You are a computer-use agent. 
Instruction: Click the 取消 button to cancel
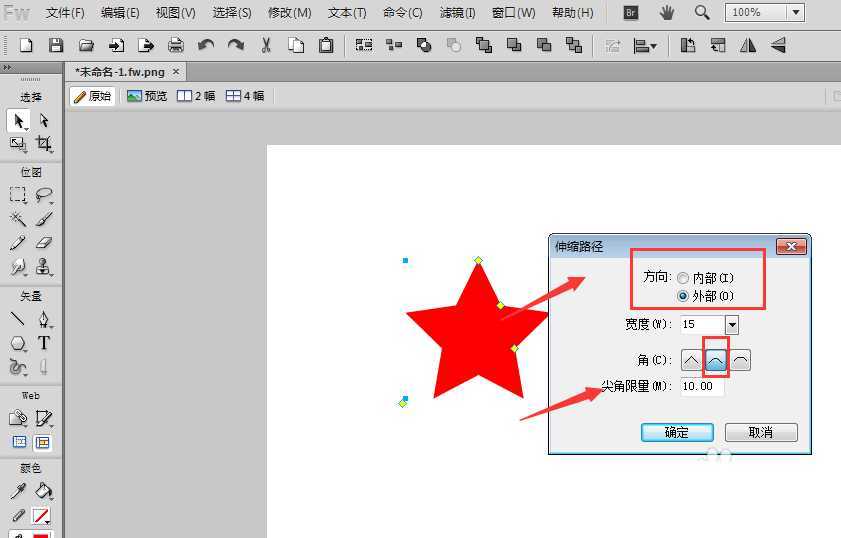tap(761, 432)
